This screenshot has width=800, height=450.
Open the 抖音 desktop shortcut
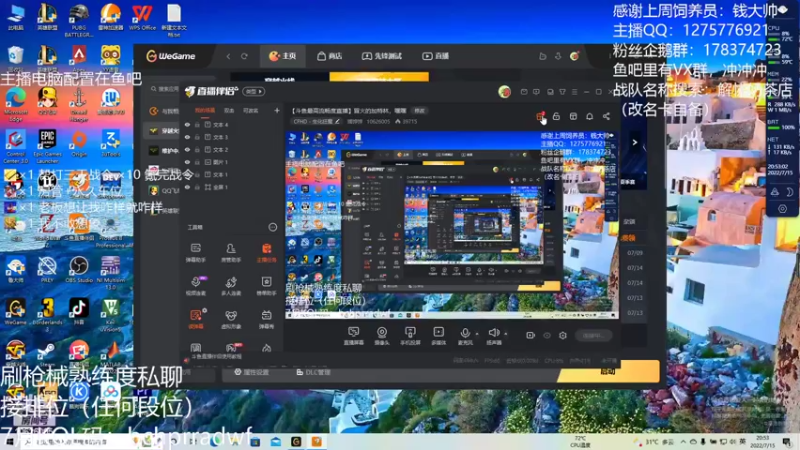79,312
